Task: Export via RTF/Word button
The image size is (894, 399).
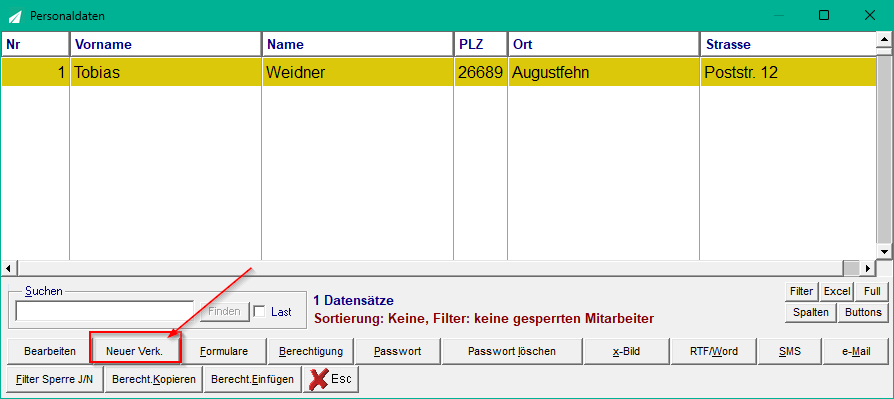Action: click(714, 351)
